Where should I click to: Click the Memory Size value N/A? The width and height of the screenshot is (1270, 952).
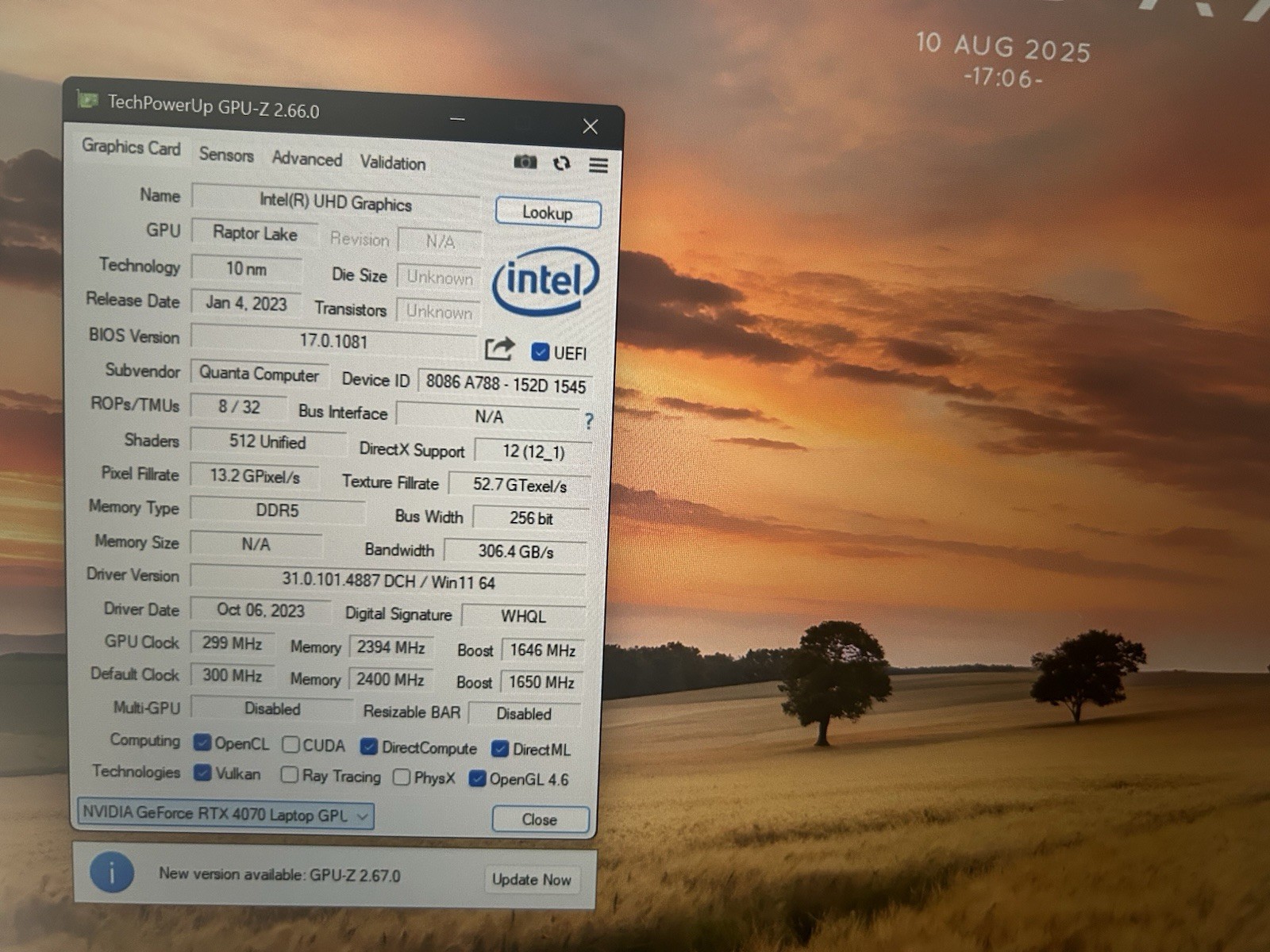tap(256, 544)
